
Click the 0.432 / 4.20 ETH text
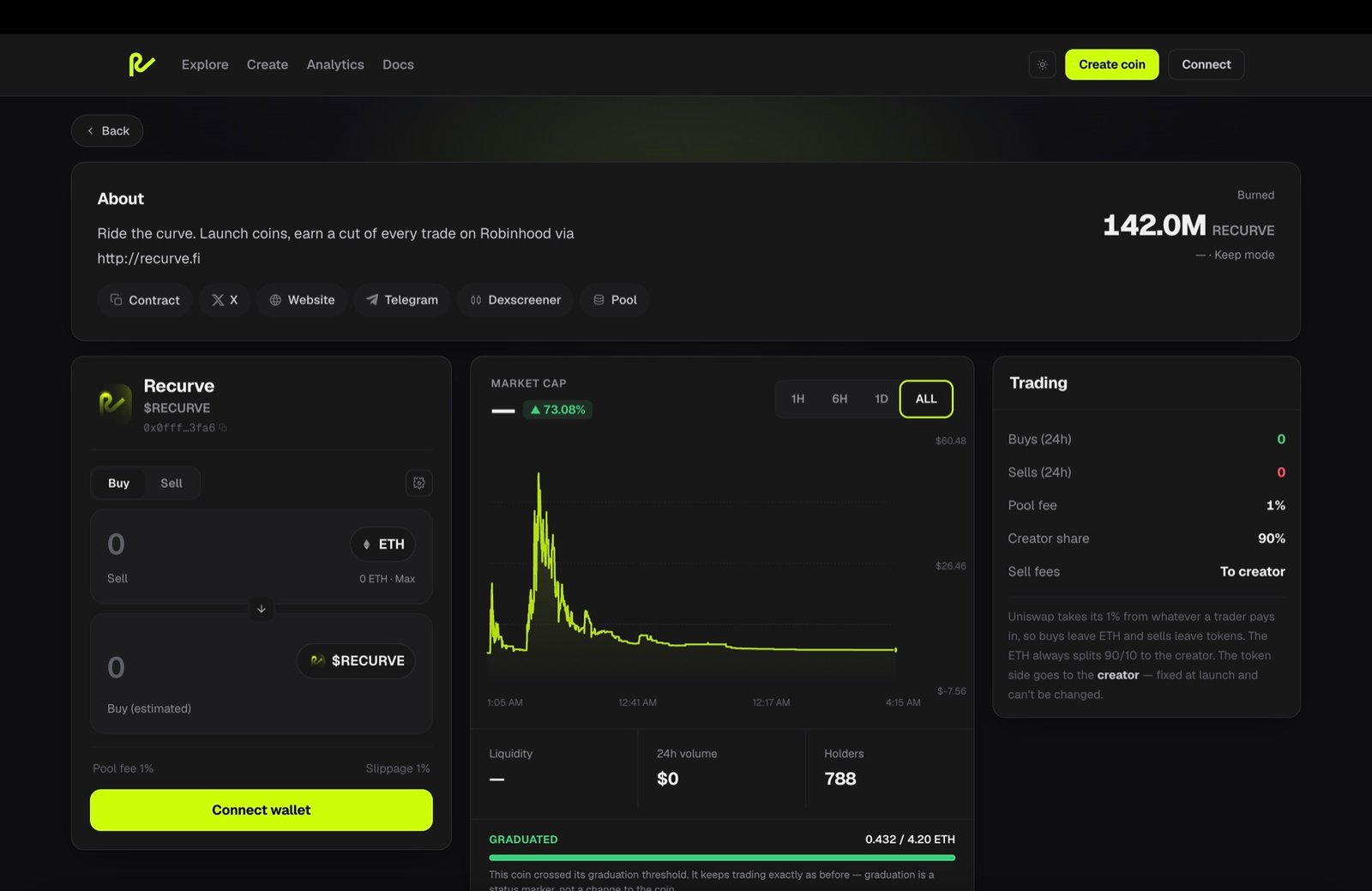[910, 840]
